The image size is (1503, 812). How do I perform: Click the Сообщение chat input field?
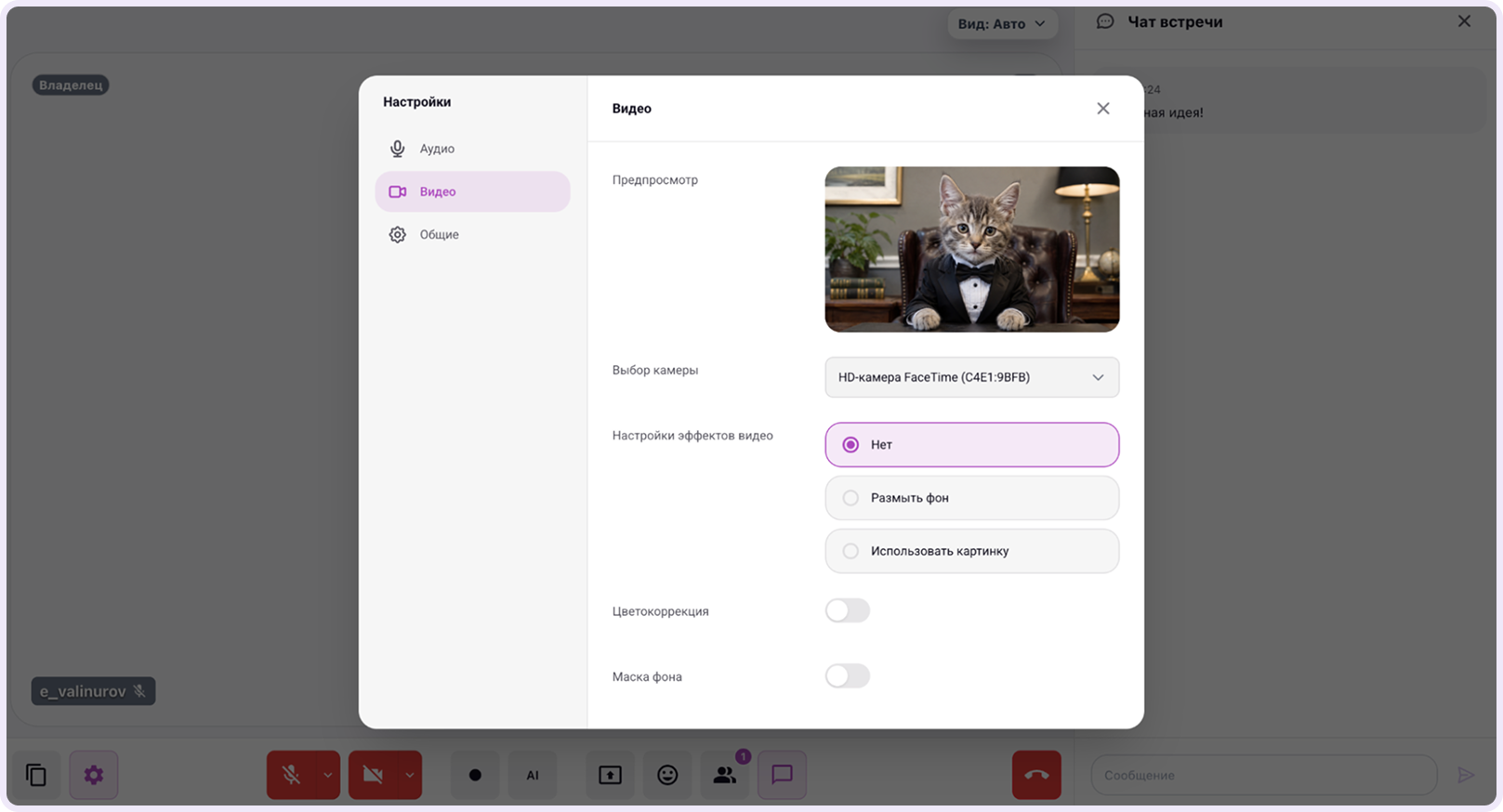click(x=1264, y=775)
